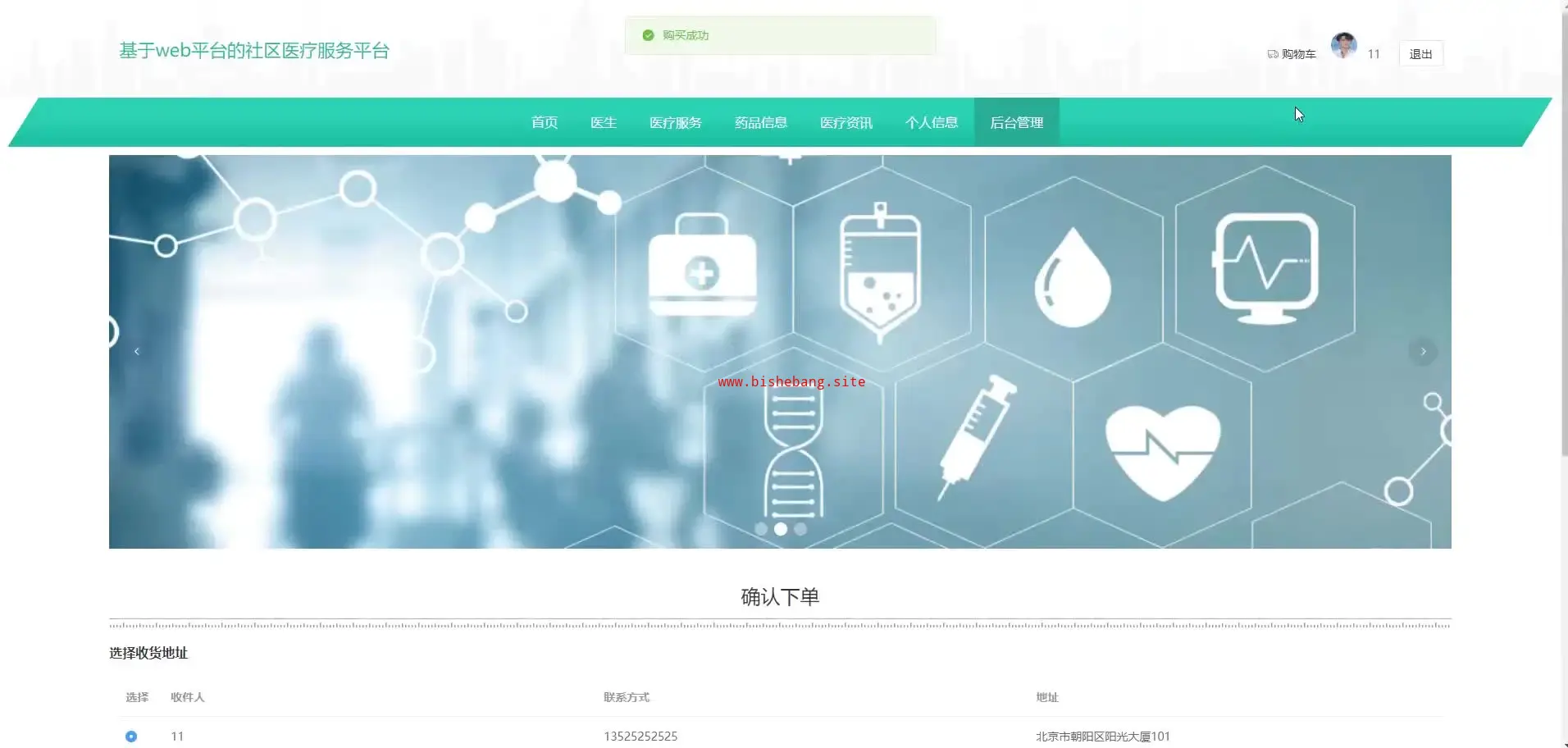This screenshot has width=1568, height=748.
Task: Open 个人信息 navigation item
Action: click(932, 122)
